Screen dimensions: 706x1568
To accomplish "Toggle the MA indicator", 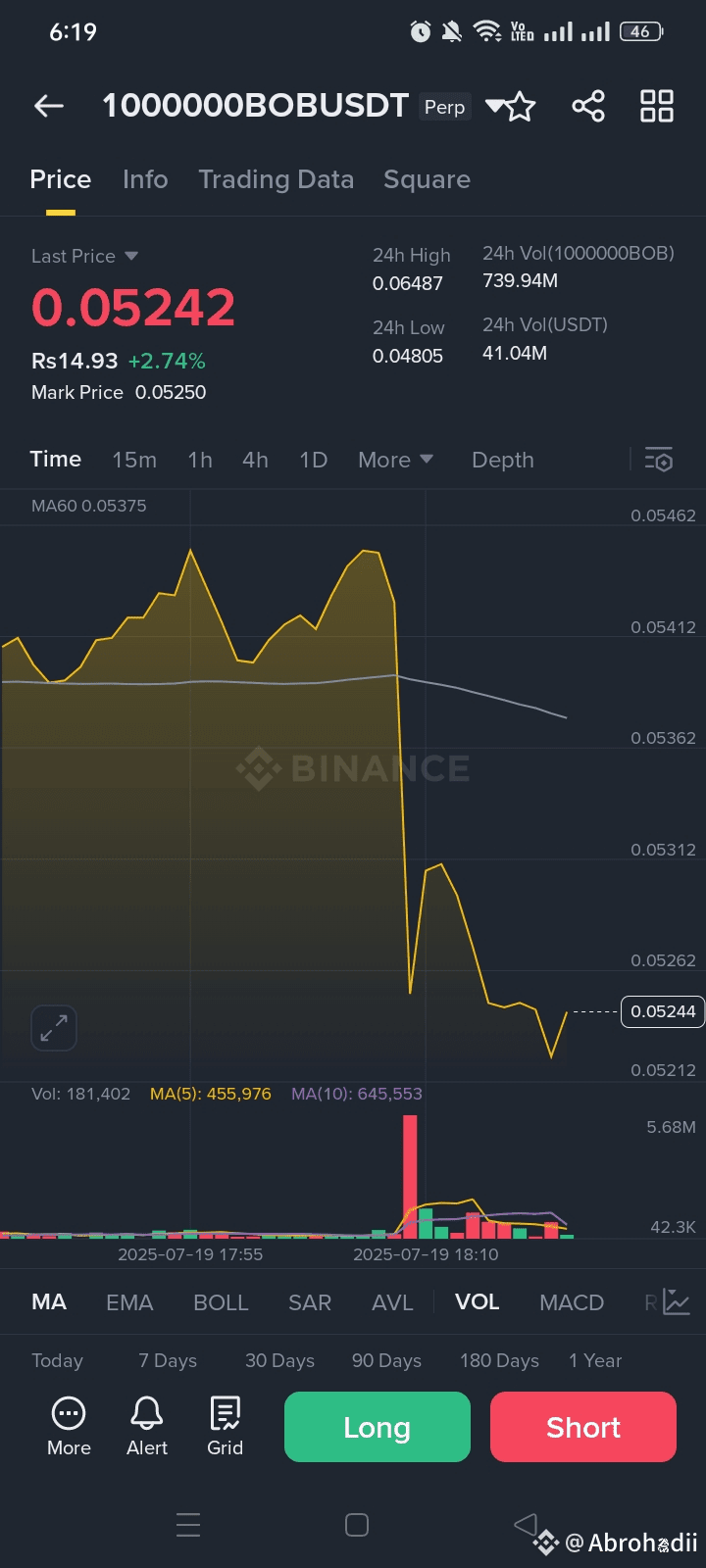I will (x=49, y=1302).
